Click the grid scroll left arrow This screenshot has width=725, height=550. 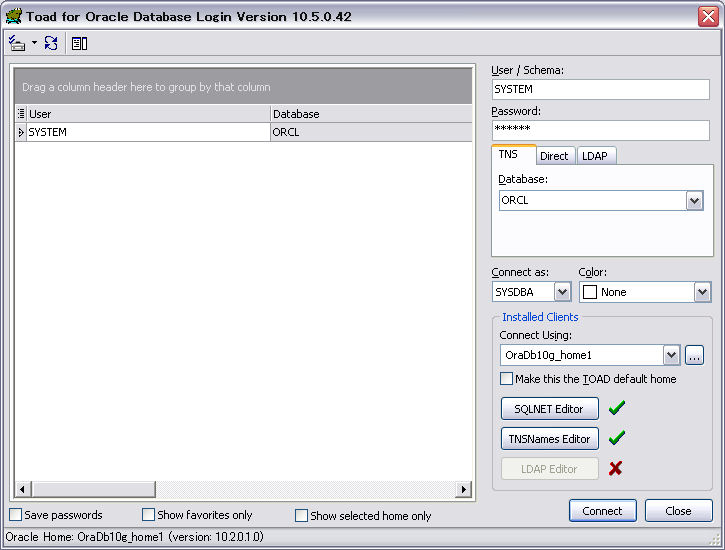(22, 489)
